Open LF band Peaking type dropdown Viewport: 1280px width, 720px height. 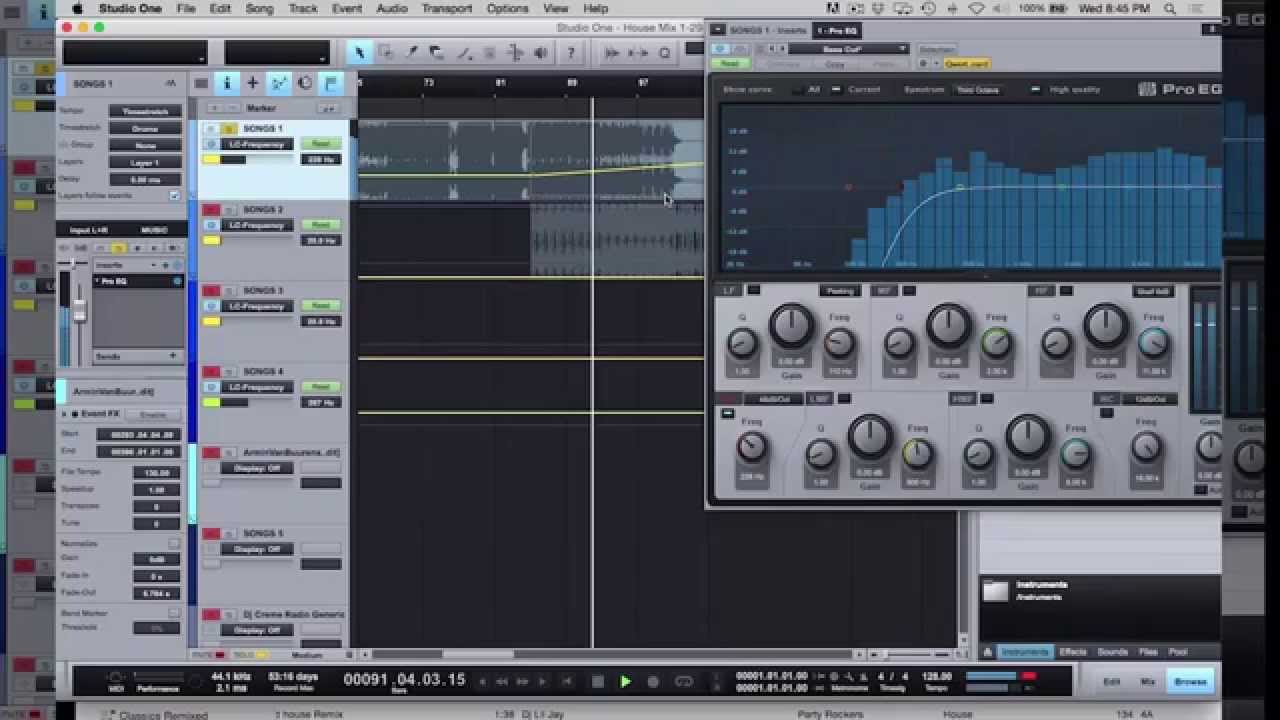point(840,291)
